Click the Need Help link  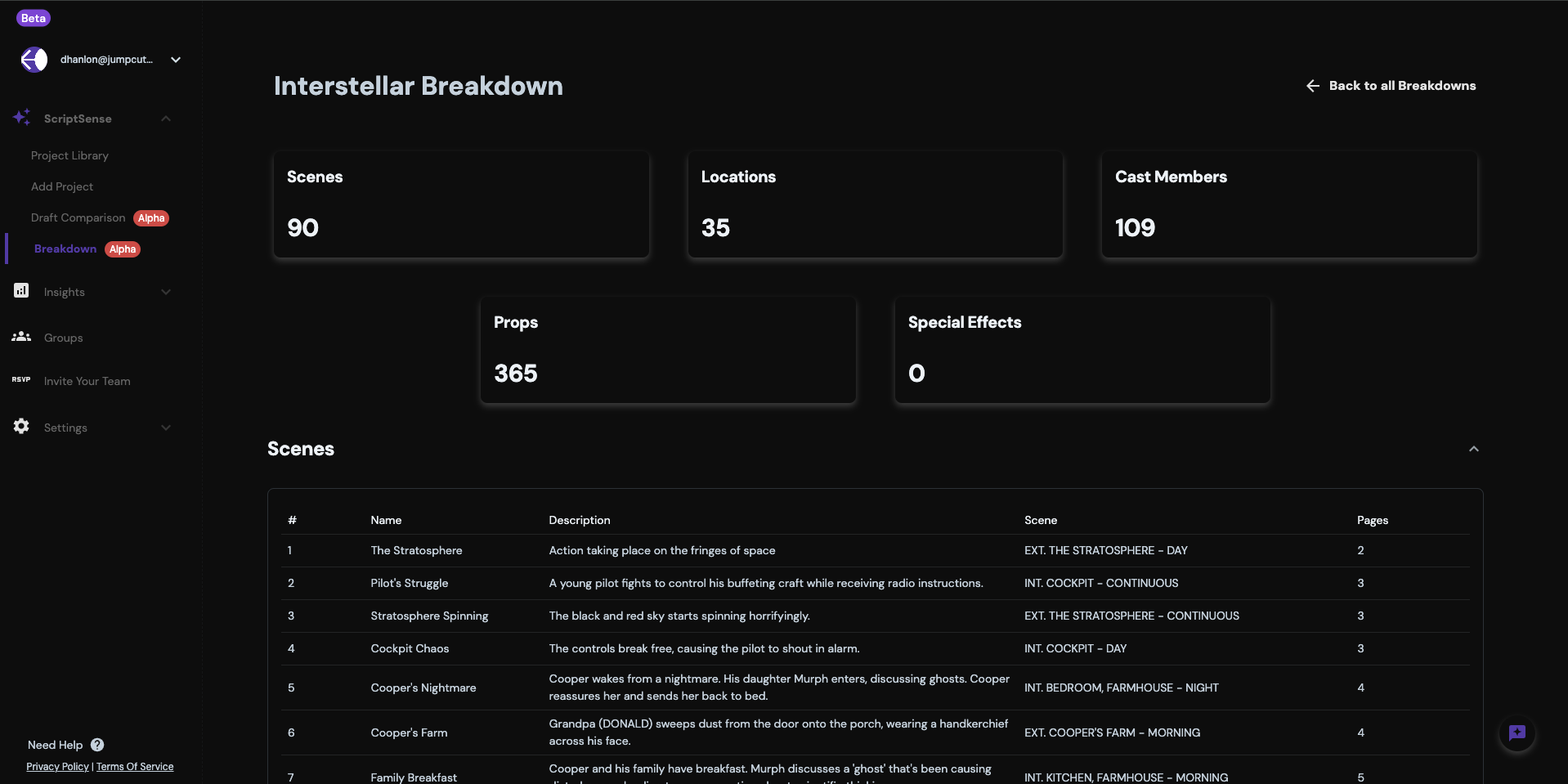click(x=56, y=745)
